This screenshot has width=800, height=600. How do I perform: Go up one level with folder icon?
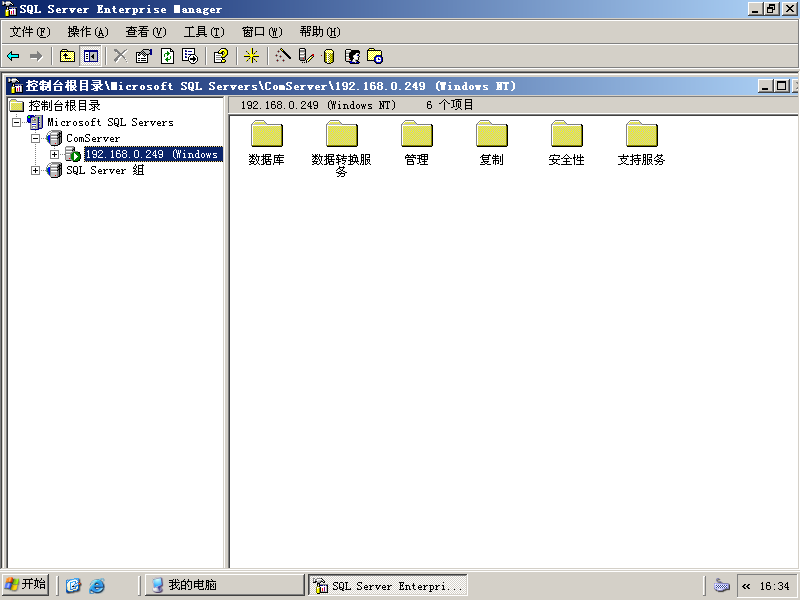pos(67,56)
